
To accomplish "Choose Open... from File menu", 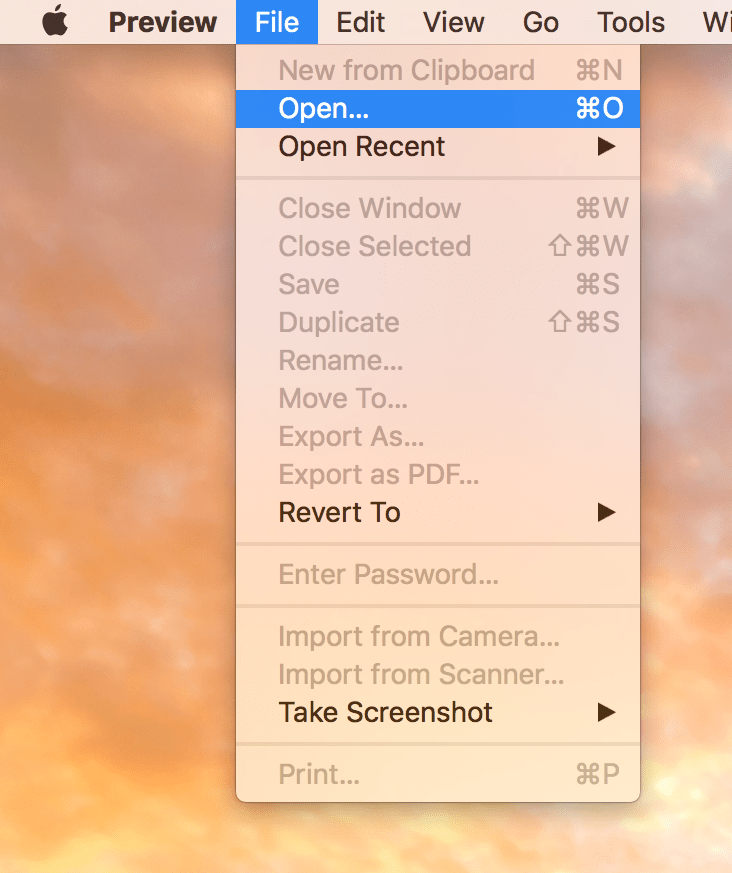I will point(438,109).
